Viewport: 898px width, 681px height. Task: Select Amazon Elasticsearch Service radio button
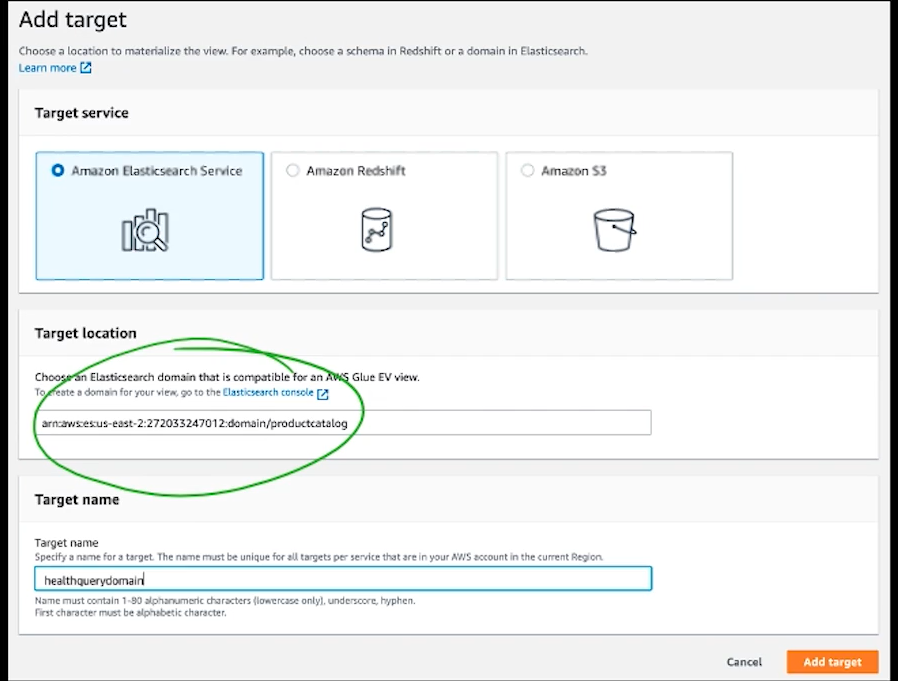coord(57,170)
